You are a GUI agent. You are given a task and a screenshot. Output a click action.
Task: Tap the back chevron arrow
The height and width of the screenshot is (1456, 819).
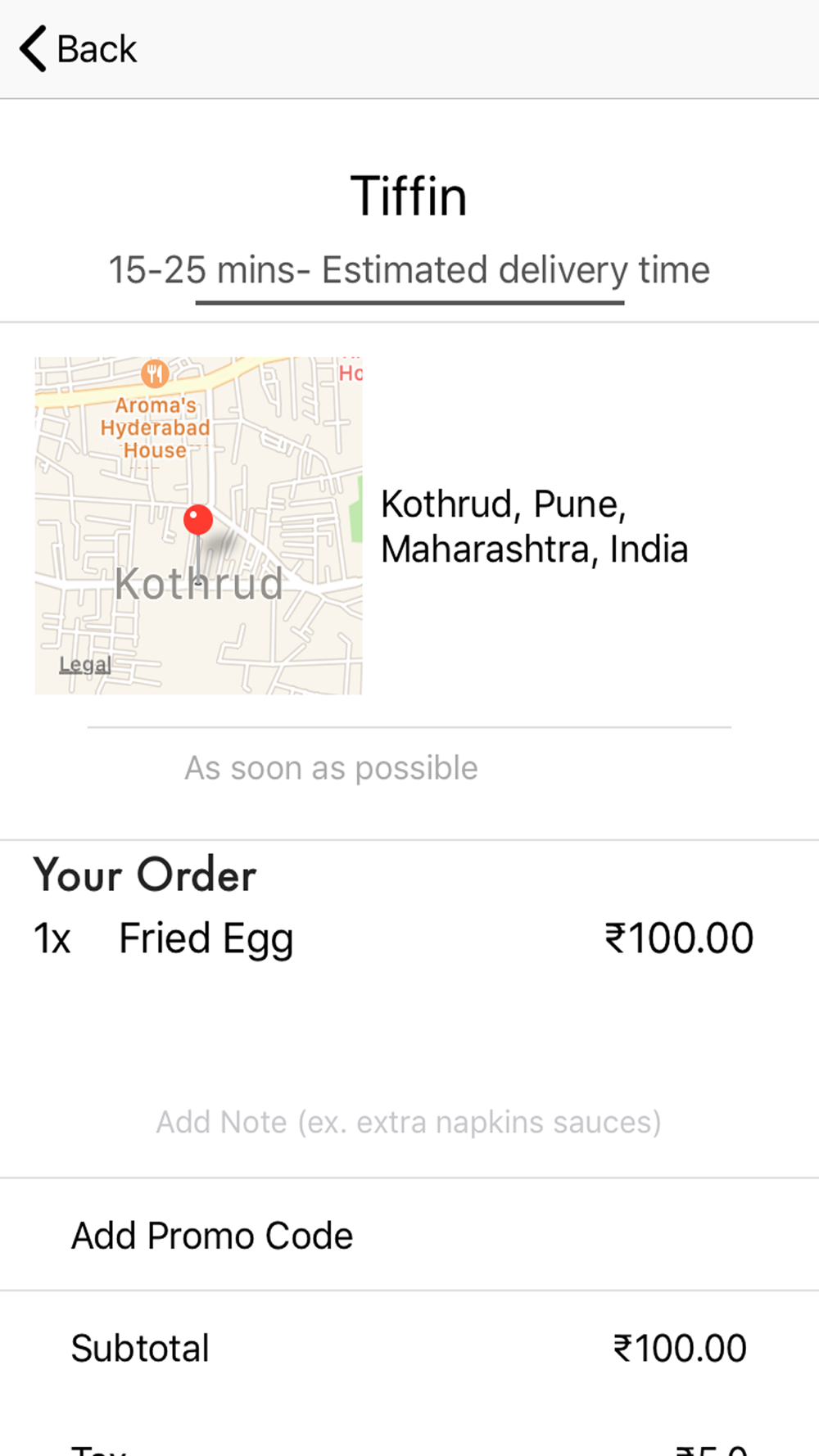pos(33,49)
